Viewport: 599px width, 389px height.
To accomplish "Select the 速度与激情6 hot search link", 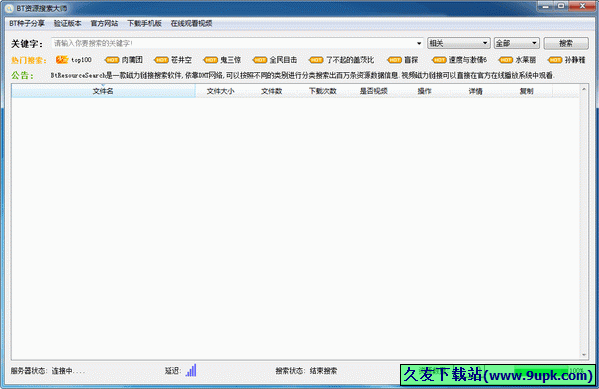I will [468, 60].
